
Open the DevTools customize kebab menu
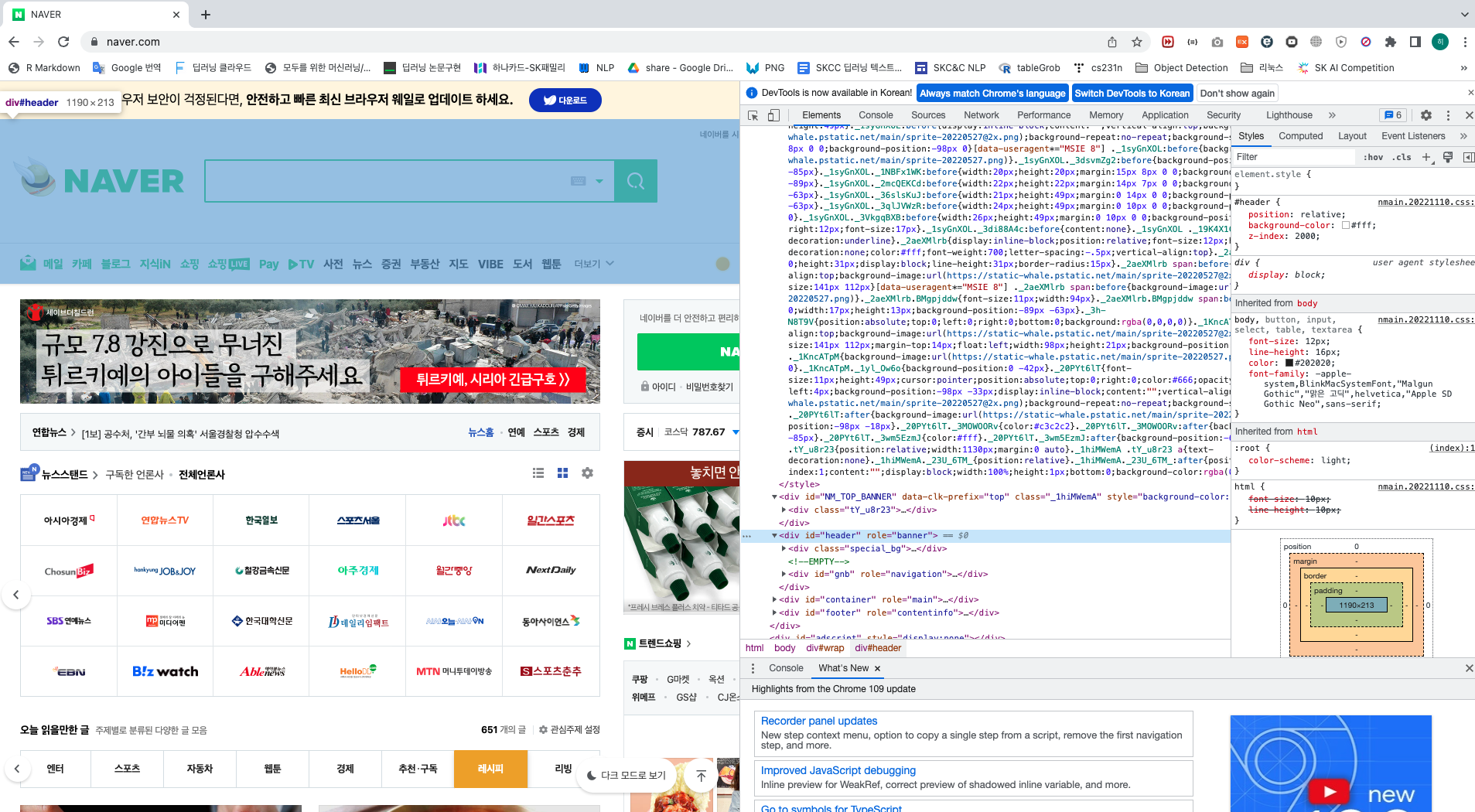pos(1449,115)
